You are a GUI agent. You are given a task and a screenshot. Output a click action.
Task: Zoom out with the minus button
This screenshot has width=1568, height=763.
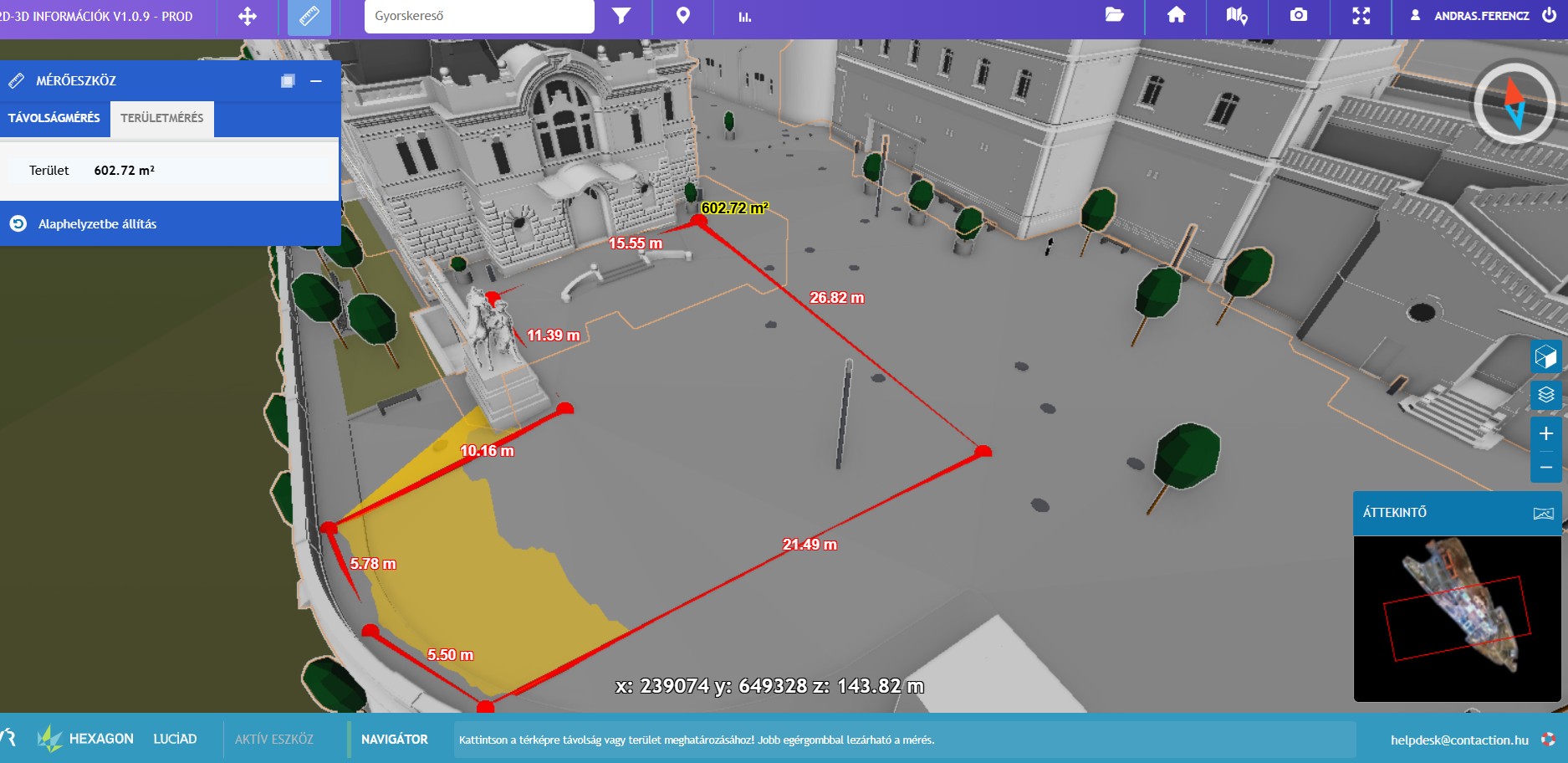[1546, 467]
